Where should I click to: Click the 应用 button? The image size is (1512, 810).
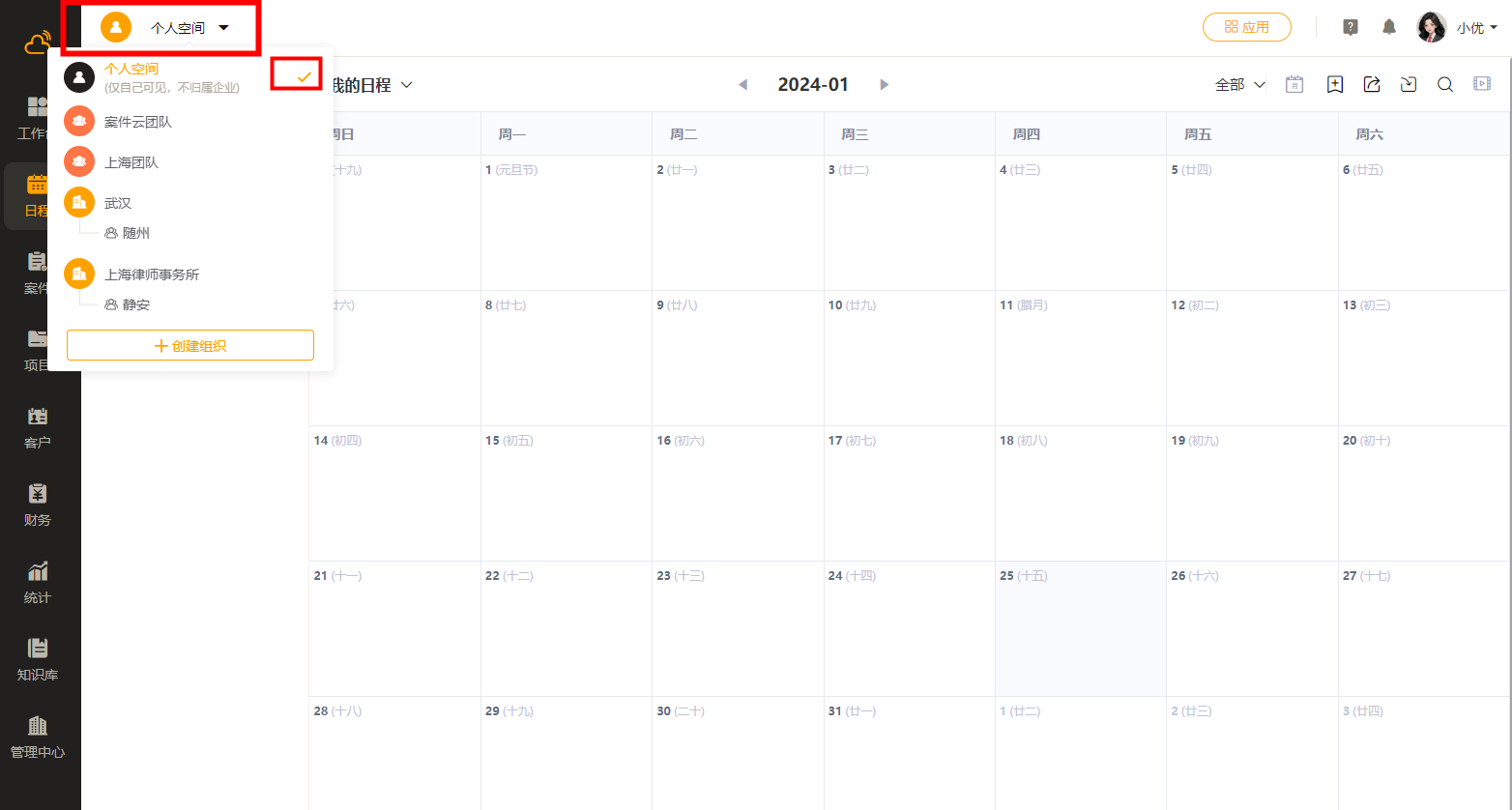tap(1246, 27)
